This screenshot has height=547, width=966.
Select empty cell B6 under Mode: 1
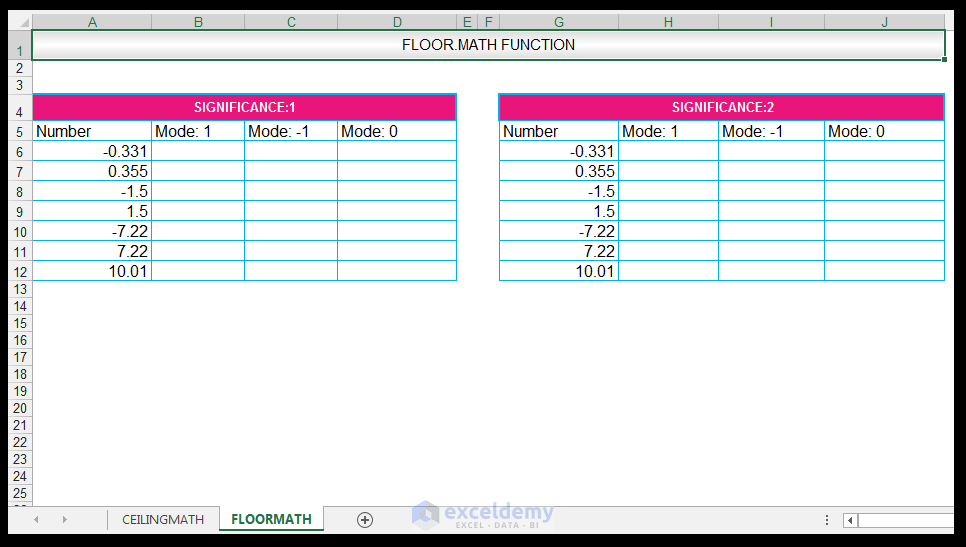tap(198, 151)
